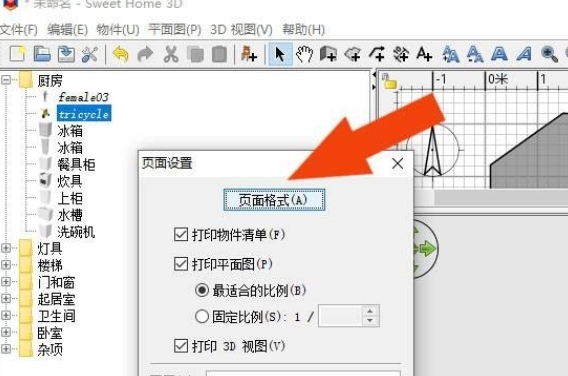The width and height of the screenshot is (568, 376).
Task: Undo the last action
Action: 121,54
